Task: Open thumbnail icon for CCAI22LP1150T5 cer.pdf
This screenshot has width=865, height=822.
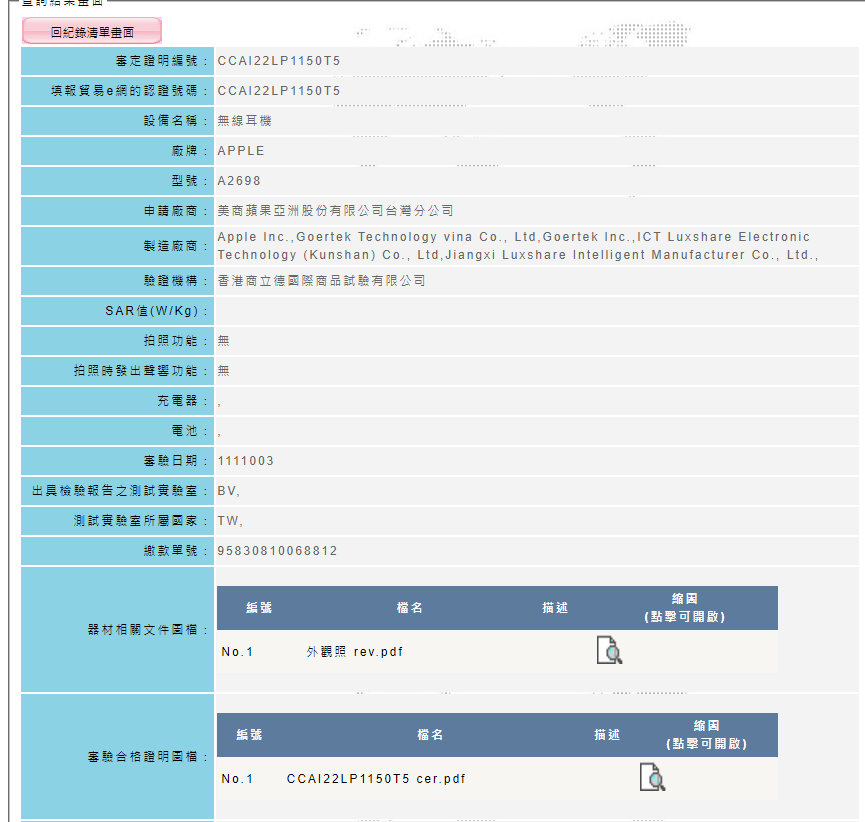Action: coord(652,777)
